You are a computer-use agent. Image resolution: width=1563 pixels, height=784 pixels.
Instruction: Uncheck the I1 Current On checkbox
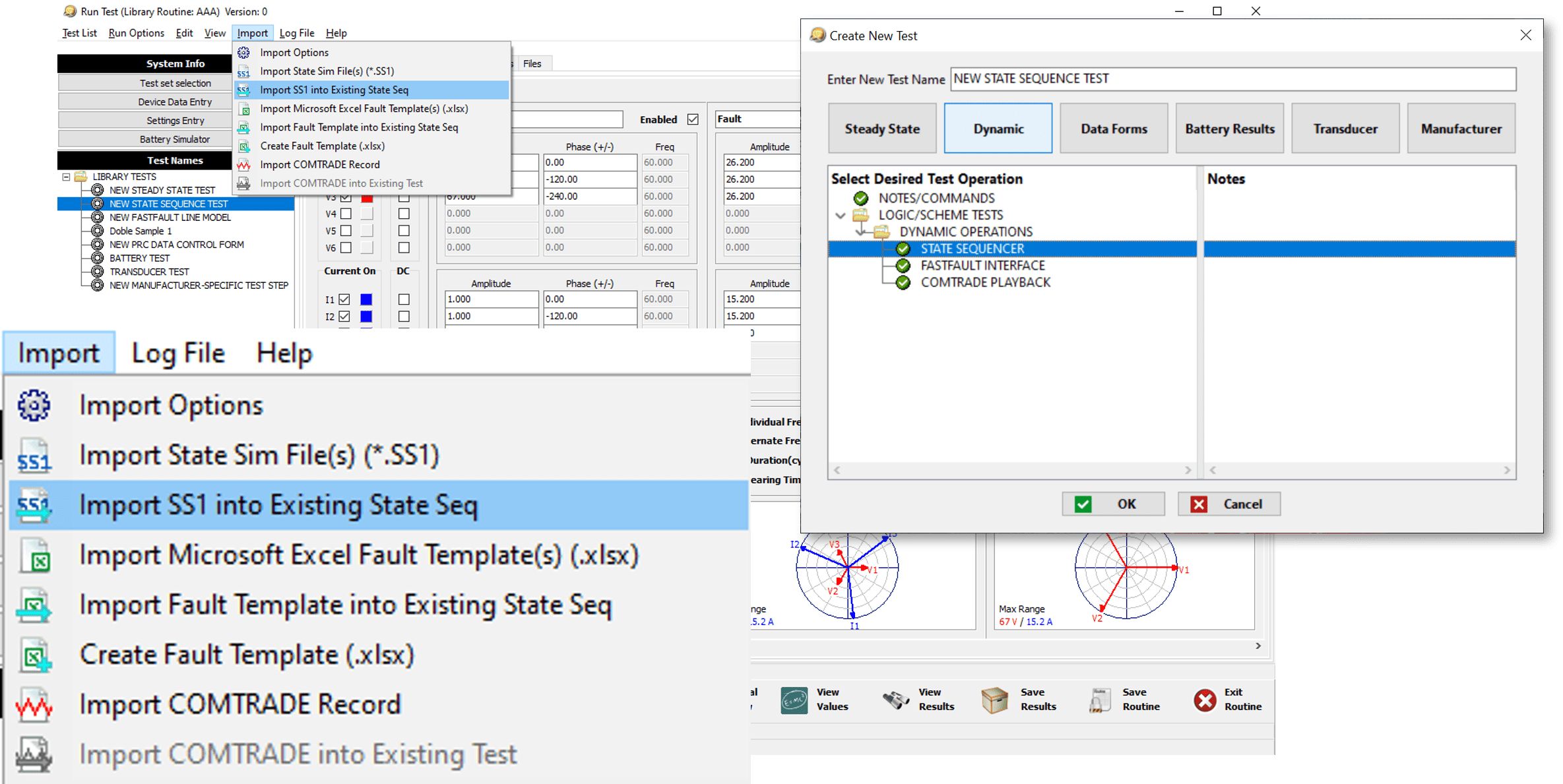344,299
